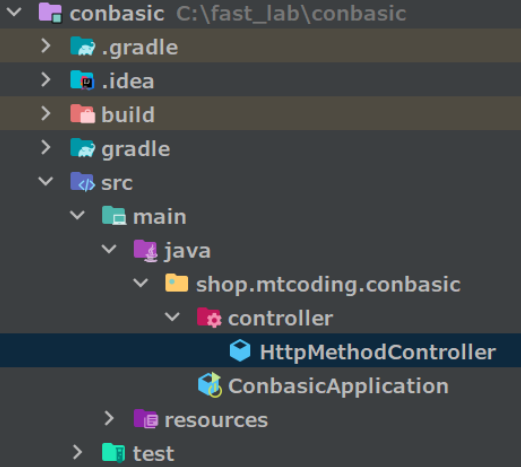Click the ConbasicApplication Spring Boot icon

coord(210,385)
